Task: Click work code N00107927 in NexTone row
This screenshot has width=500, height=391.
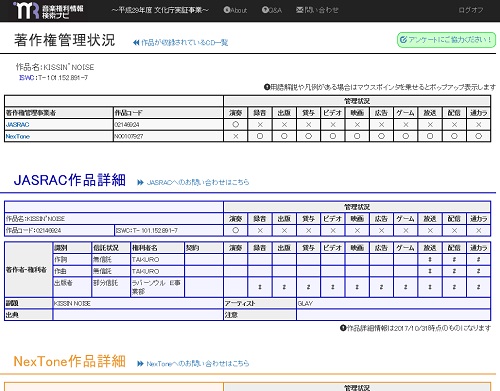Action: 129,136
